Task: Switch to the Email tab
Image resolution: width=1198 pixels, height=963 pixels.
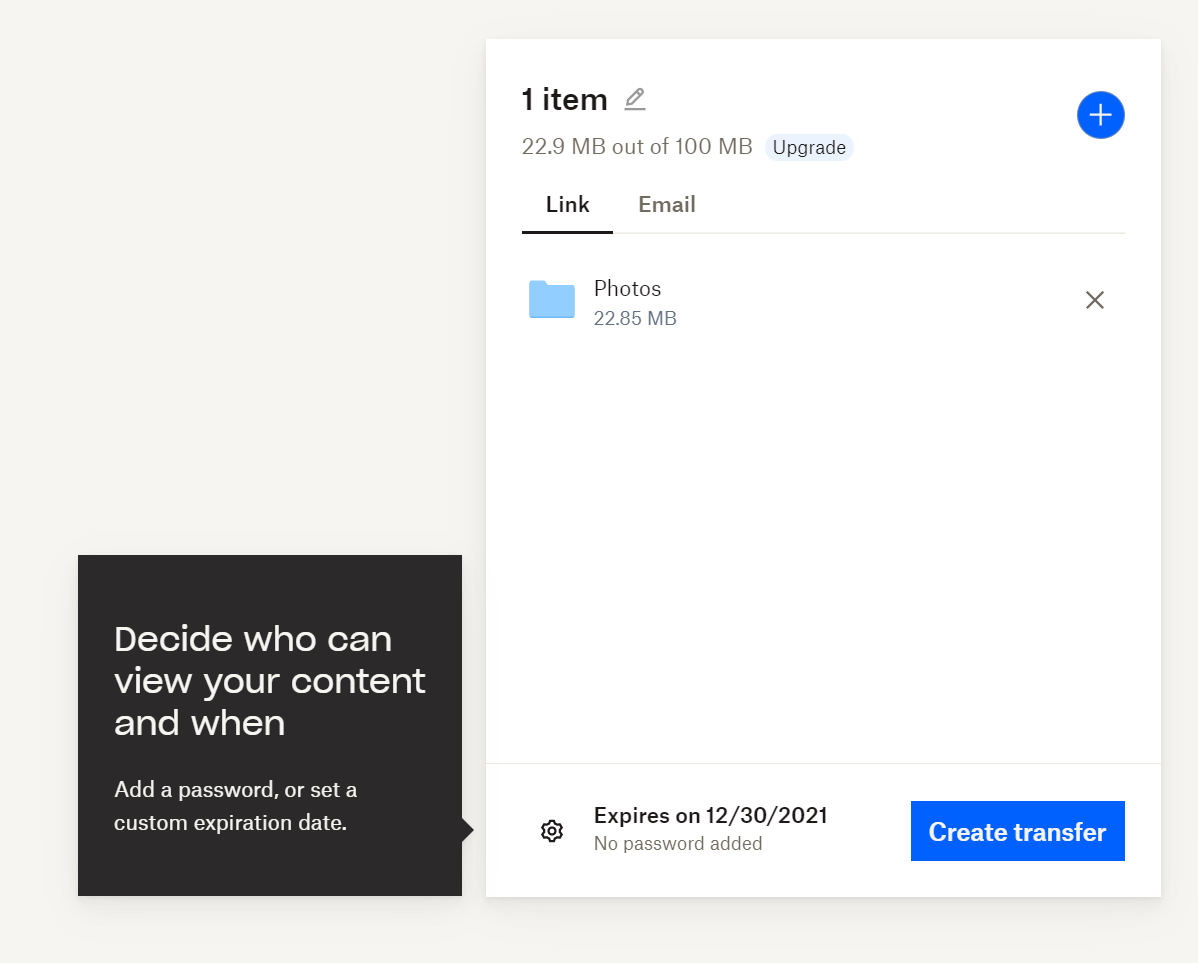Action: coord(666,204)
